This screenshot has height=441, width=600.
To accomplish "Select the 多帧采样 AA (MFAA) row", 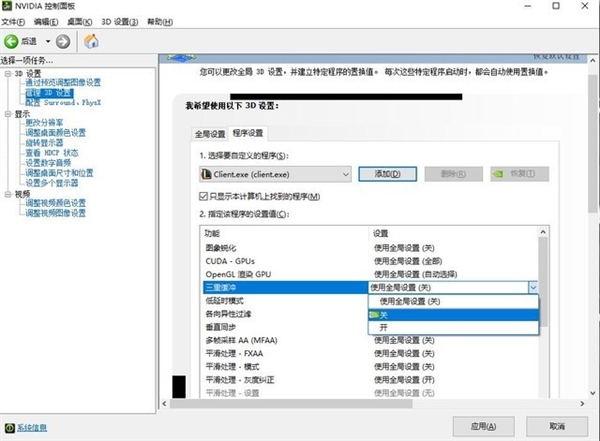I will [x=370, y=340].
